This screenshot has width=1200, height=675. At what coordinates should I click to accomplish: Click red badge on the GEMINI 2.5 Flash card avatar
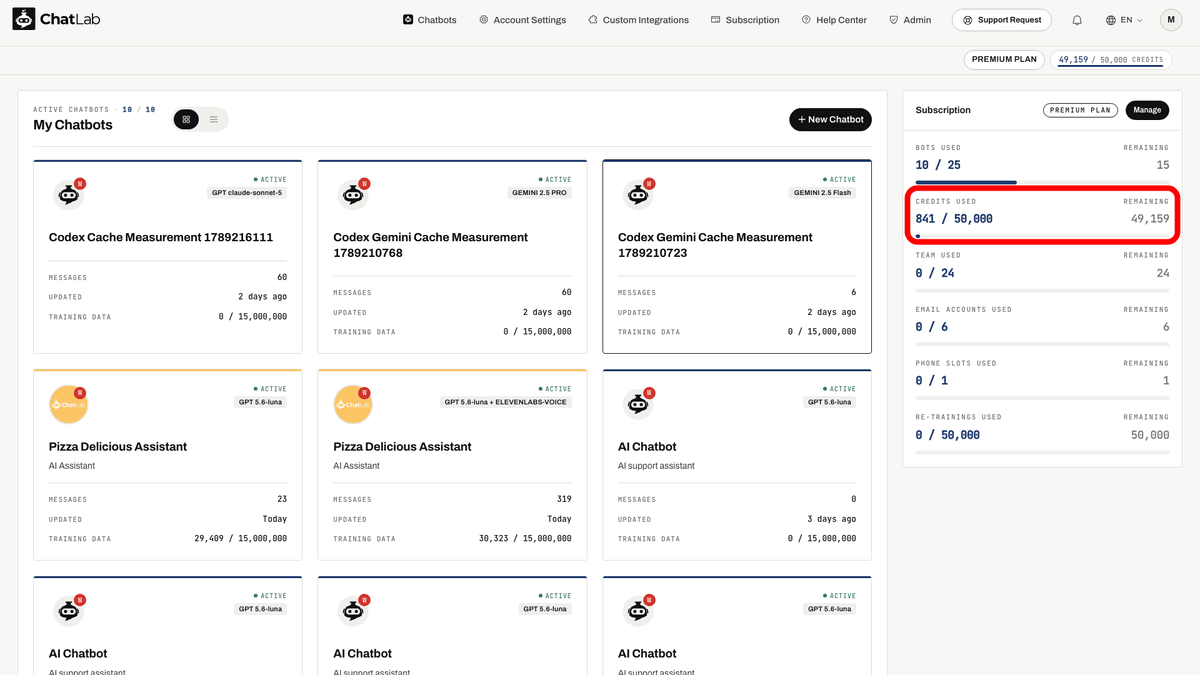coord(649,184)
